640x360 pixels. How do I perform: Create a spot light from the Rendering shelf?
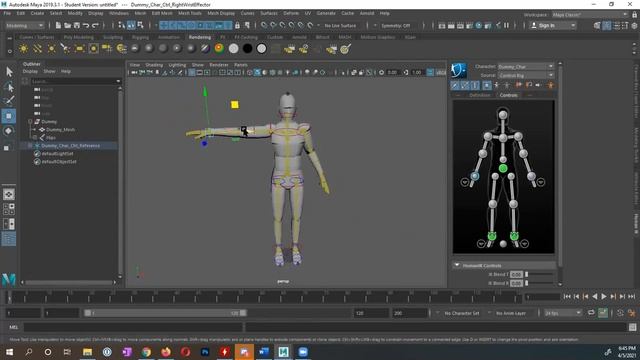(x=65, y=49)
